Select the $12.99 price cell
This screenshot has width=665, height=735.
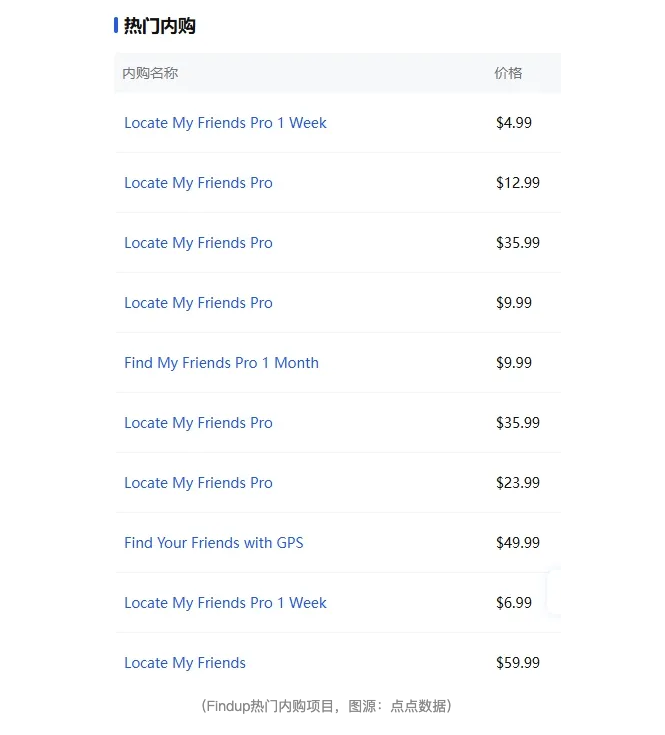[x=518, y=183]
